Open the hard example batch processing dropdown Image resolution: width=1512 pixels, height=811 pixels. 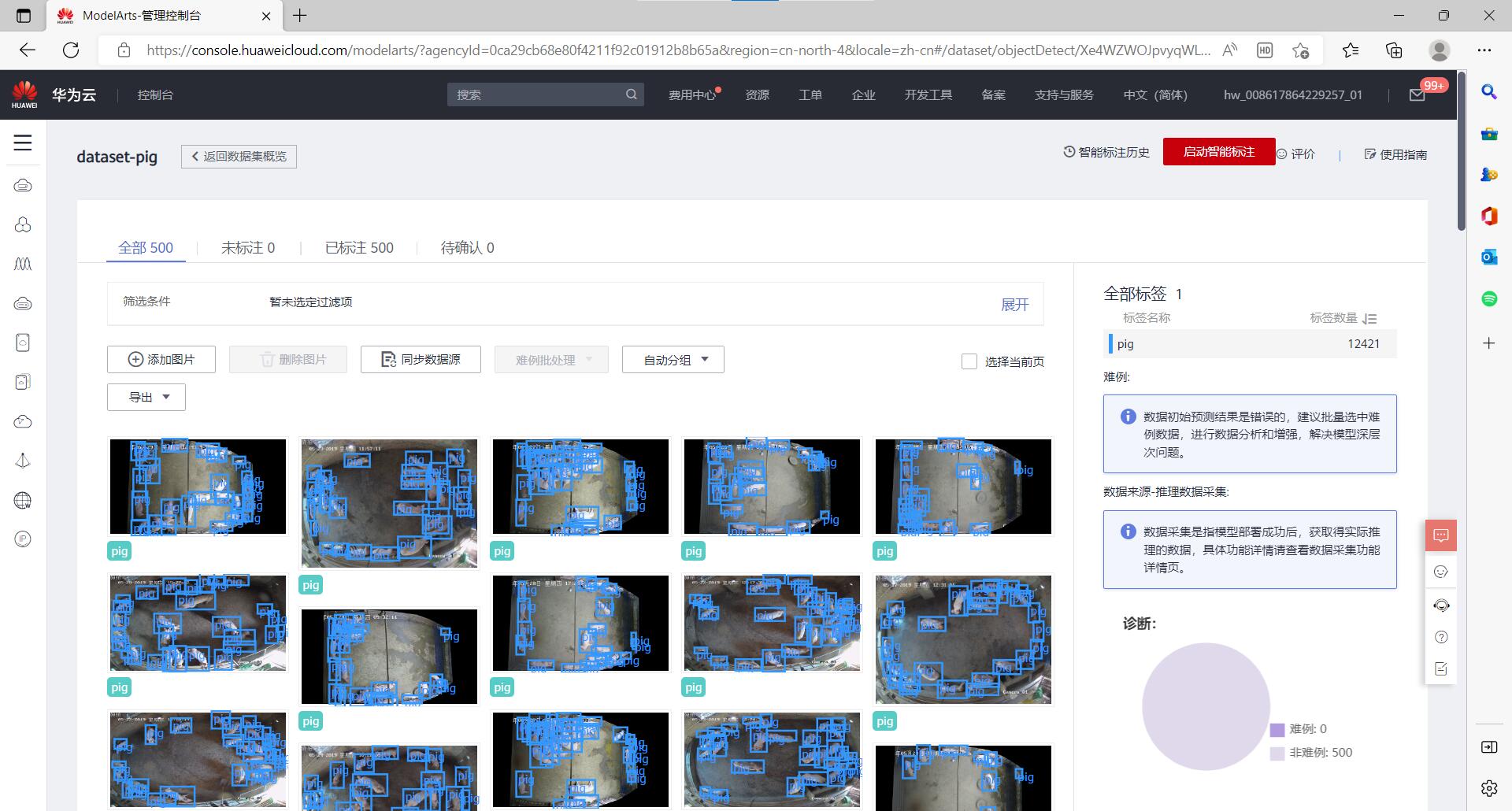click(x=552, y=360)
